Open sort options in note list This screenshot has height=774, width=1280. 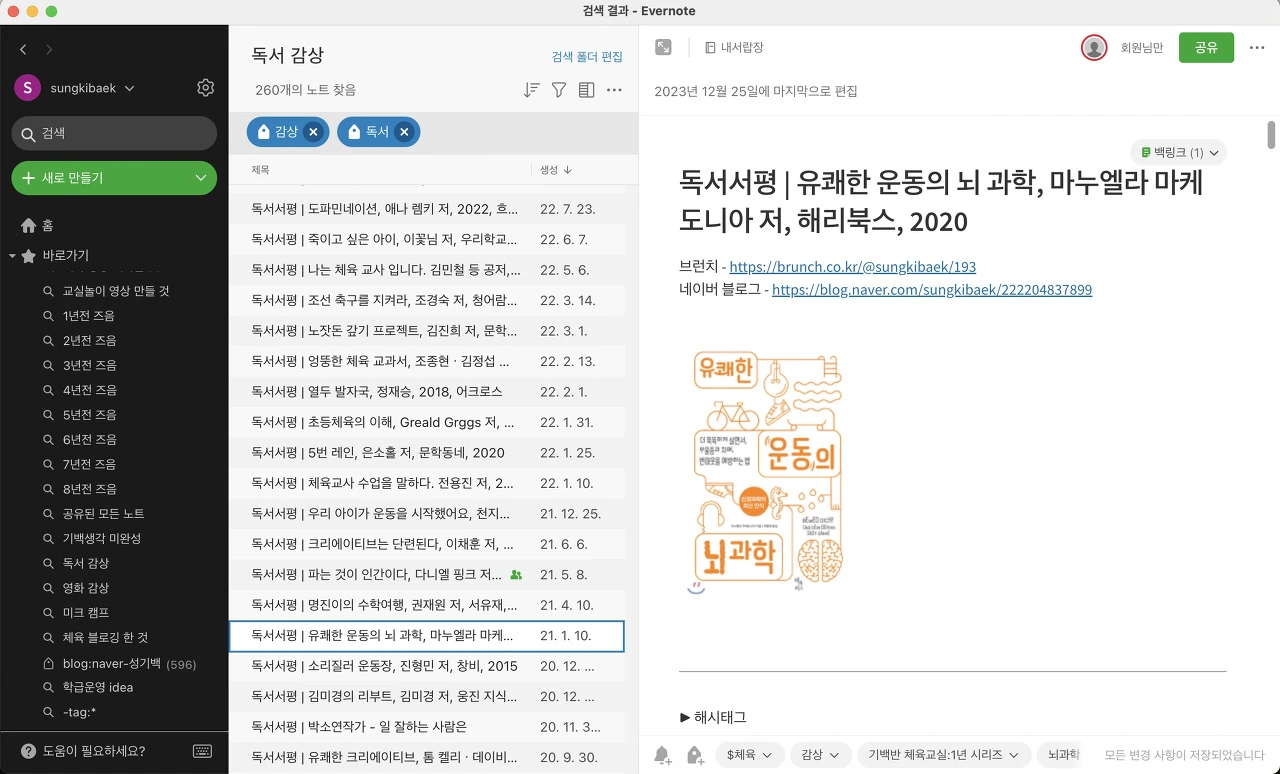point(531,90)
